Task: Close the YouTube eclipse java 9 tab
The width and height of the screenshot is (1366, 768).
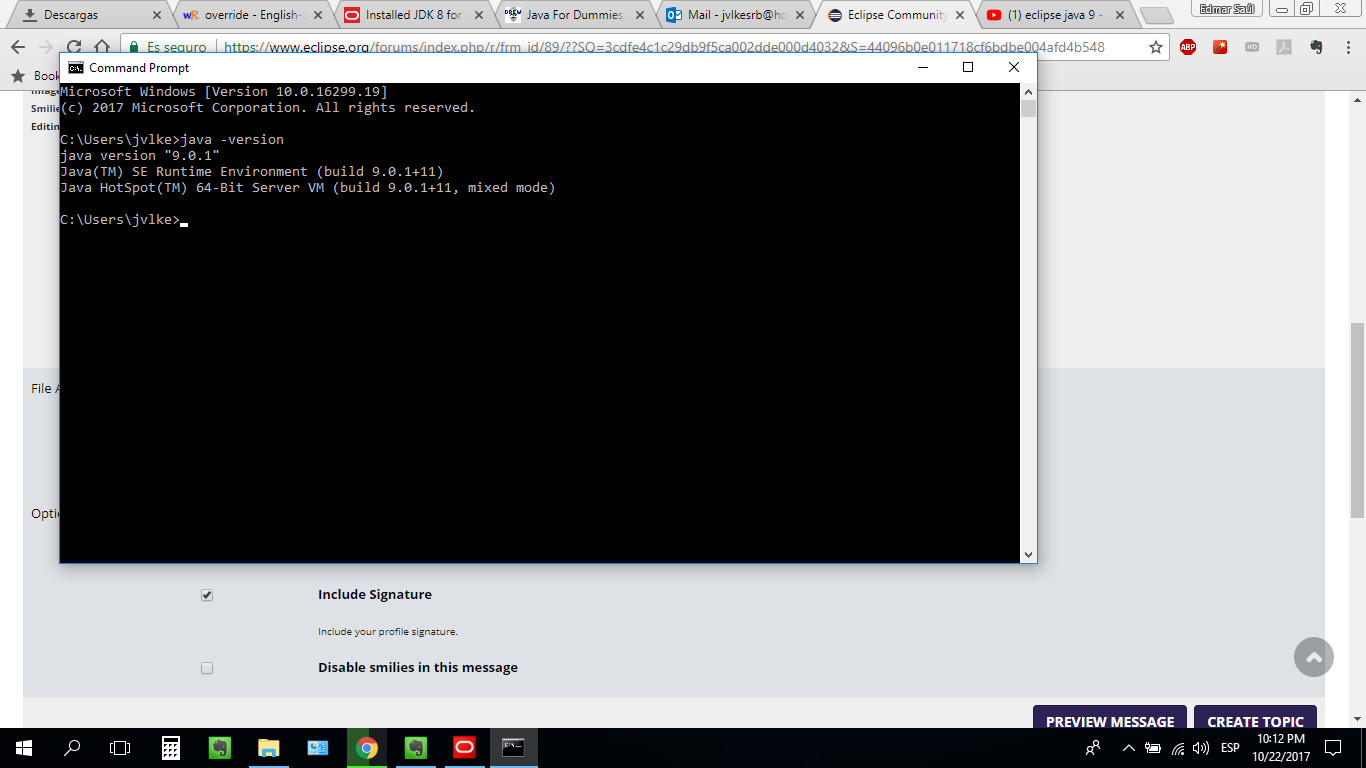Action: pyautogui.click(x=1122, y=15)
